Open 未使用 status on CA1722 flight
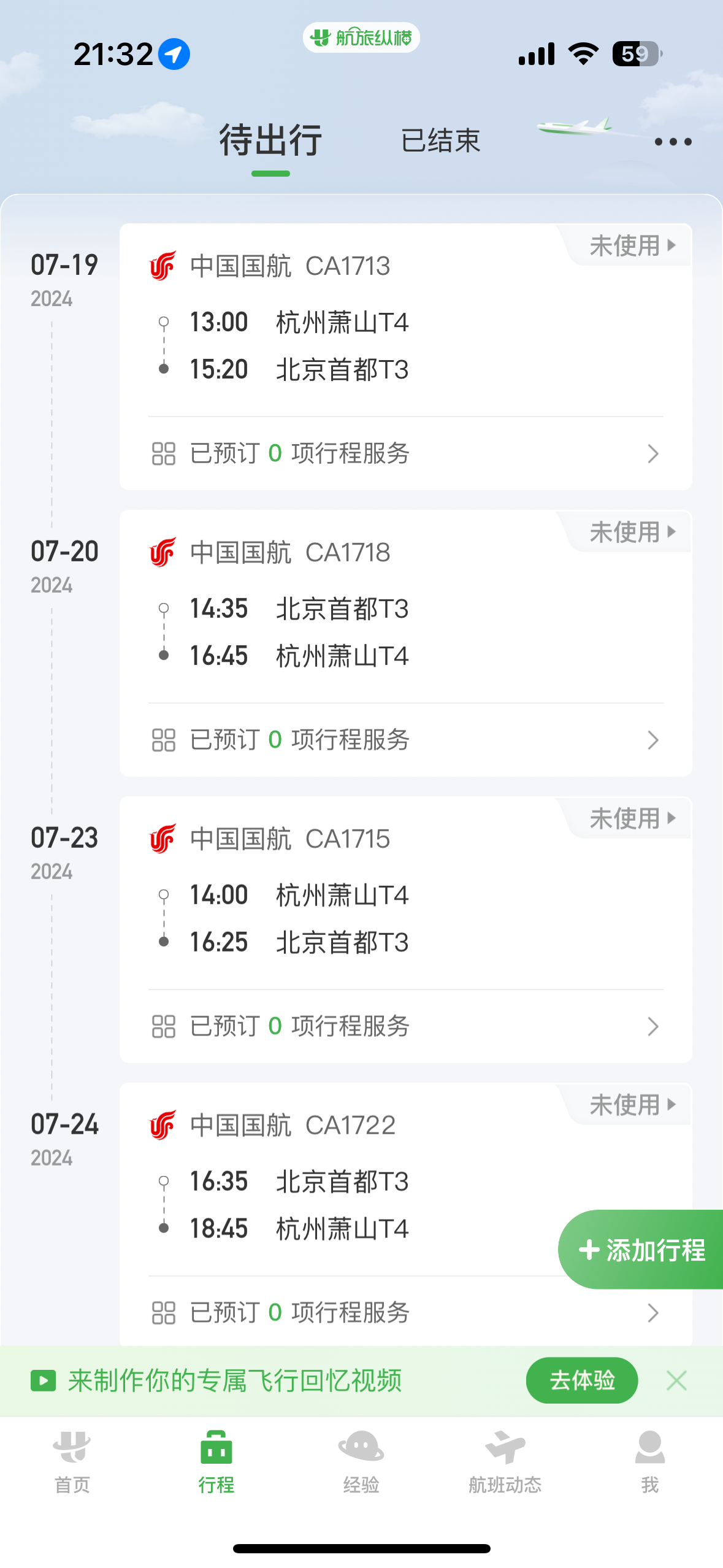 click(632, 1105)
